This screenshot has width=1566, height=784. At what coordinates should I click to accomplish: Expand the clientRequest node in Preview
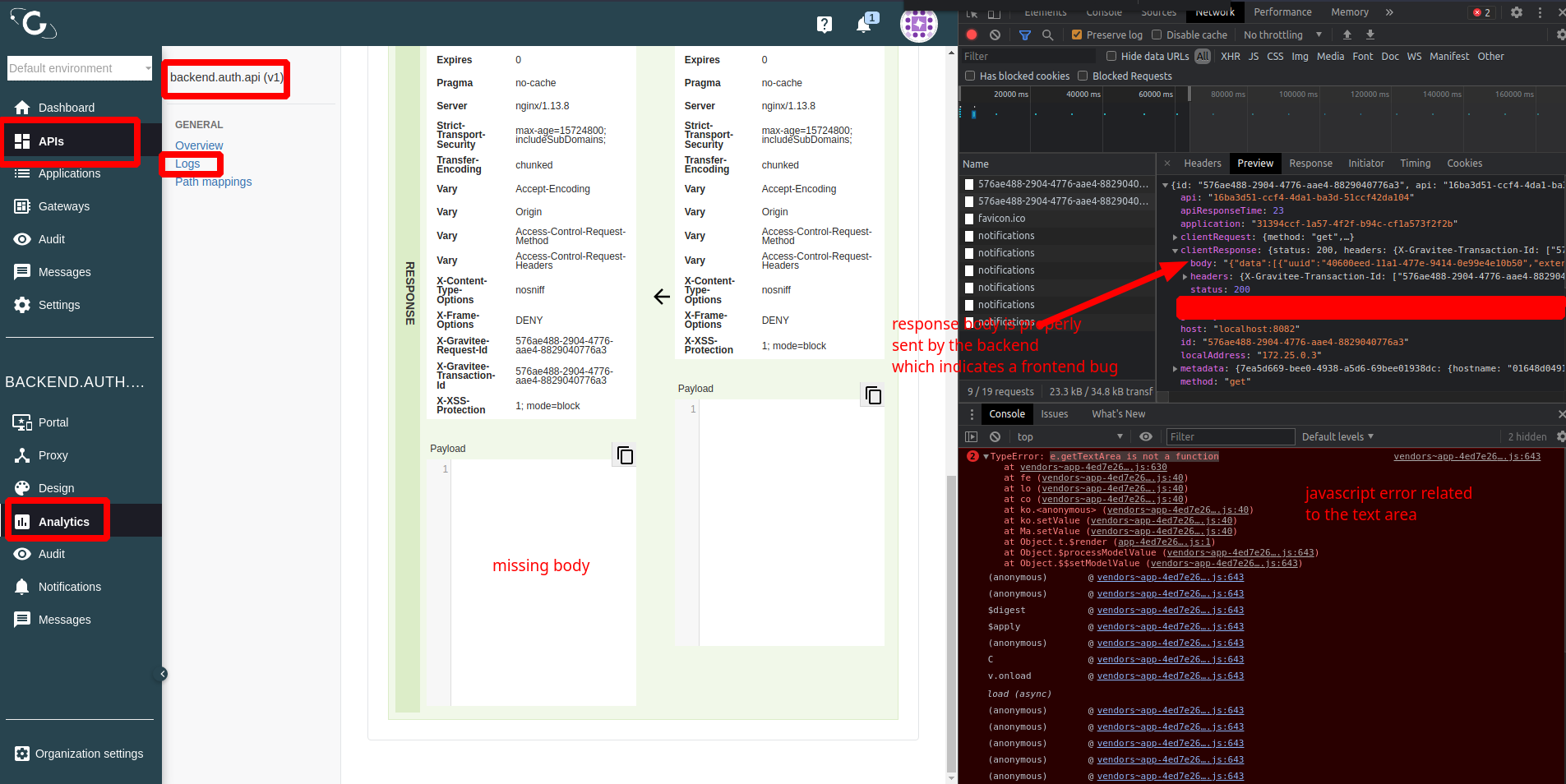coord(1176,237)
